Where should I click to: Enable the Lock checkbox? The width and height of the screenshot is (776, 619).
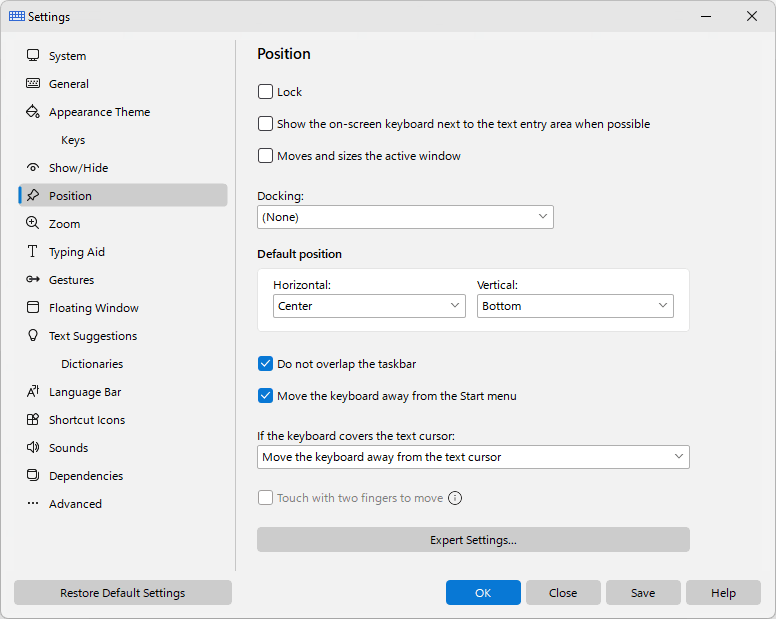[x=265, y=92]
